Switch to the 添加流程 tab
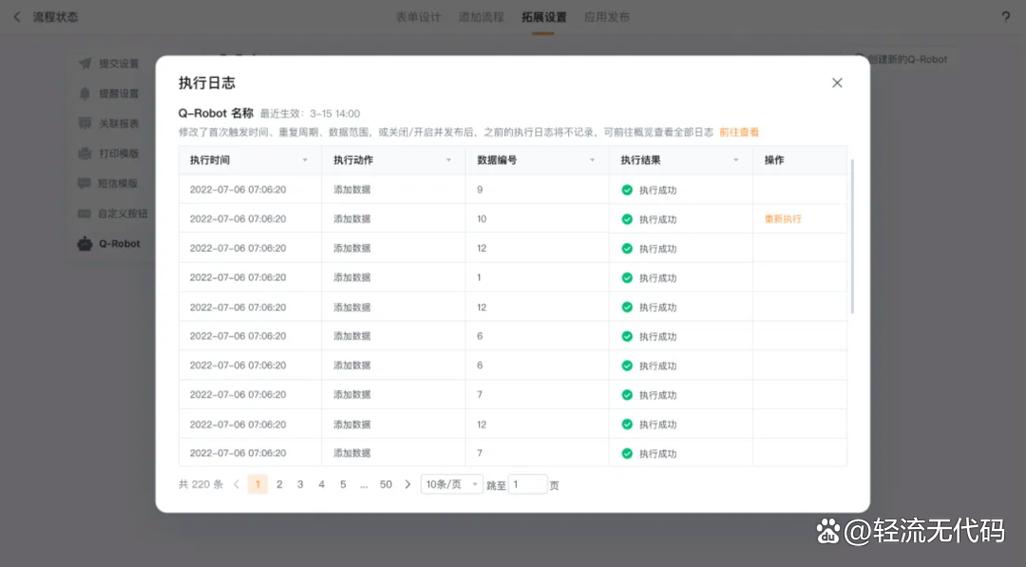The image size is (1026, 567). [482, 17]
